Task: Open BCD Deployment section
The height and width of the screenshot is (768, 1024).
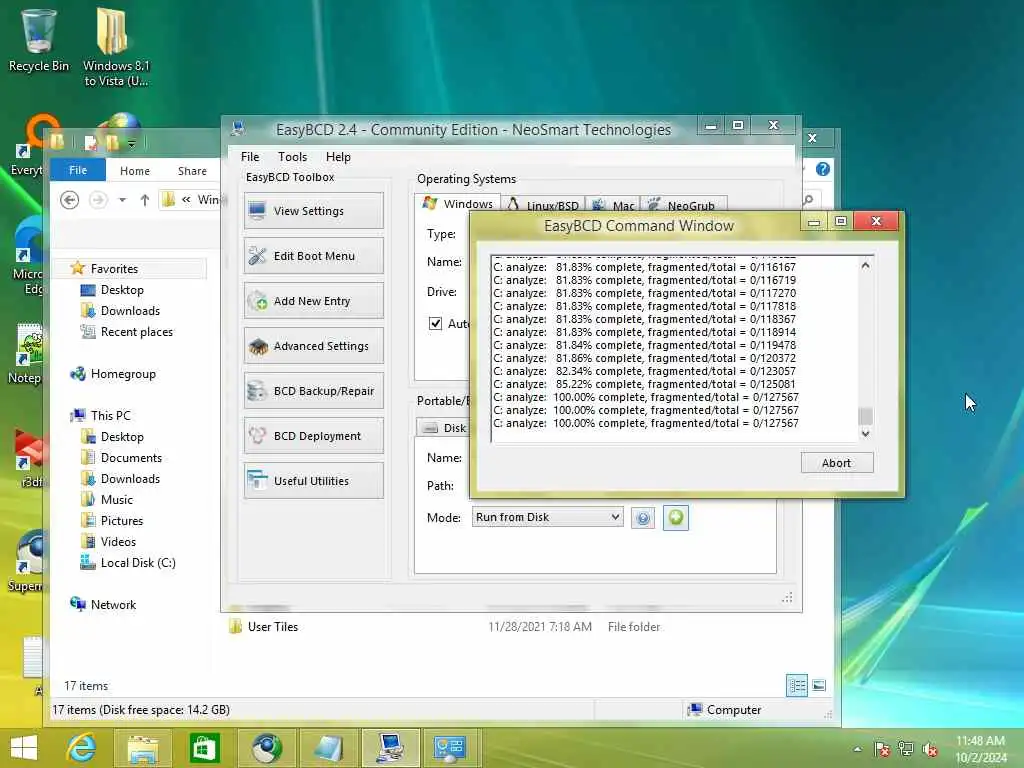Action: point(313,436)
